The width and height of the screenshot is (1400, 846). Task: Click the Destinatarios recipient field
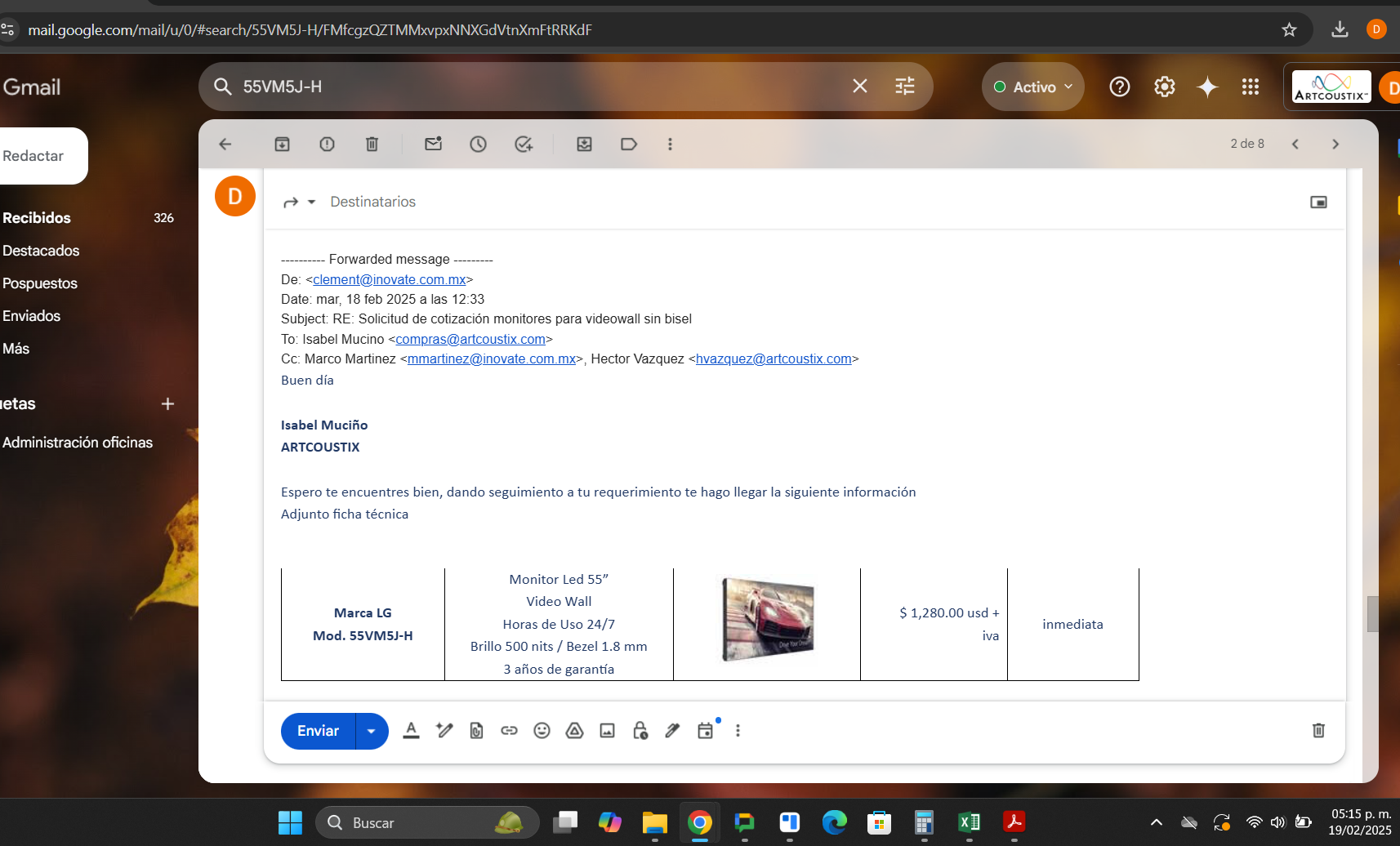372,202
